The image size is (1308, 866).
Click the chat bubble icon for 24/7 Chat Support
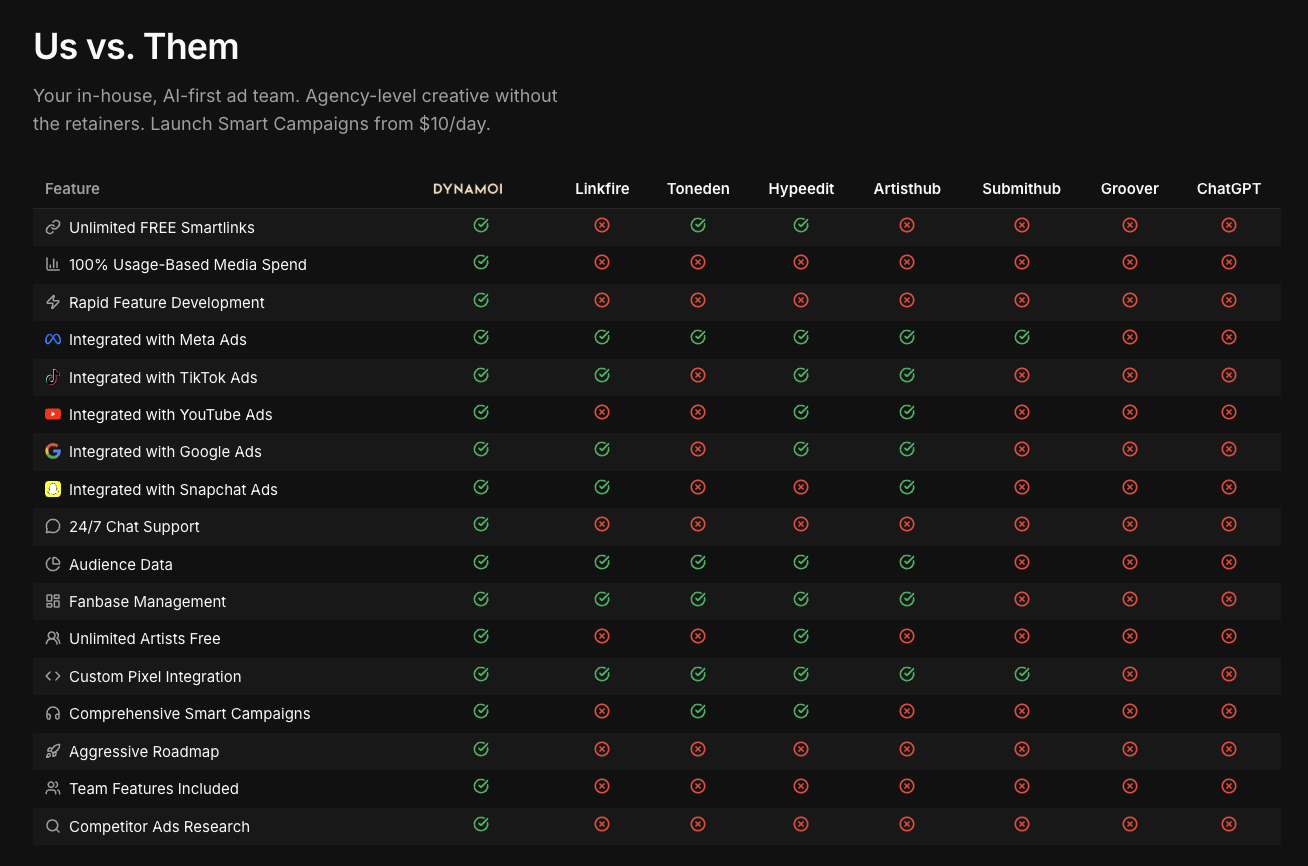point(52,525)
